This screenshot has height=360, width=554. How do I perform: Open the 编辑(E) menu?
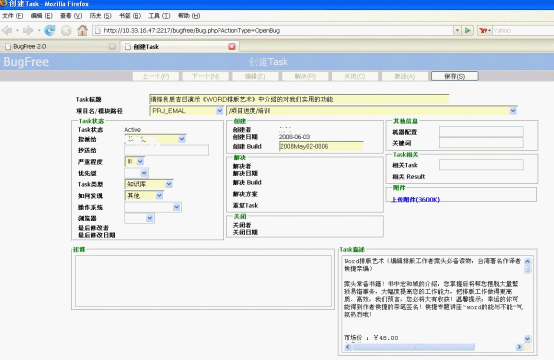[x=41, y=16]
